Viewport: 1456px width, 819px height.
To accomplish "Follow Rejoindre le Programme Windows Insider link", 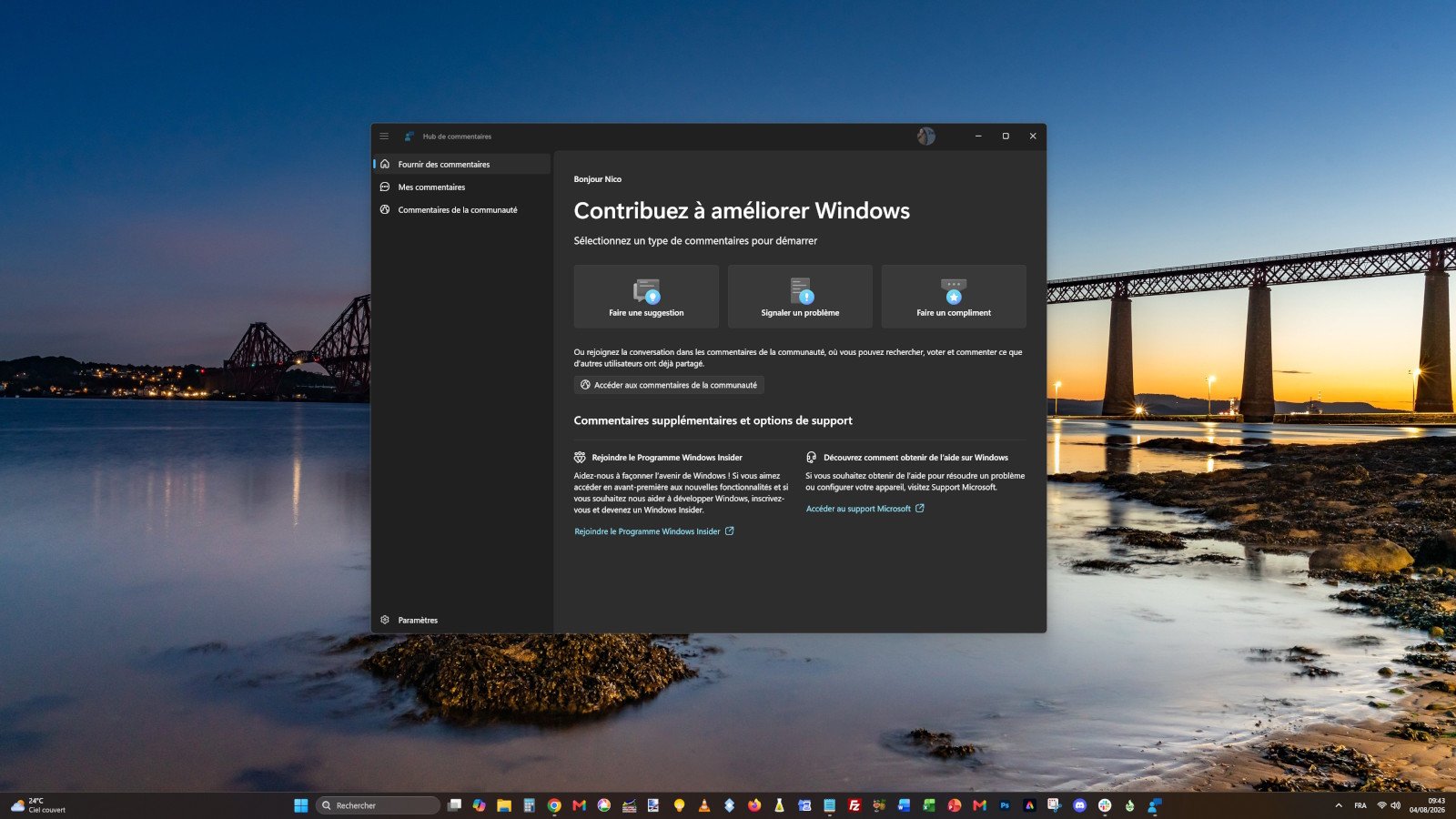I will pyautogui.click(x=654, y=531).
